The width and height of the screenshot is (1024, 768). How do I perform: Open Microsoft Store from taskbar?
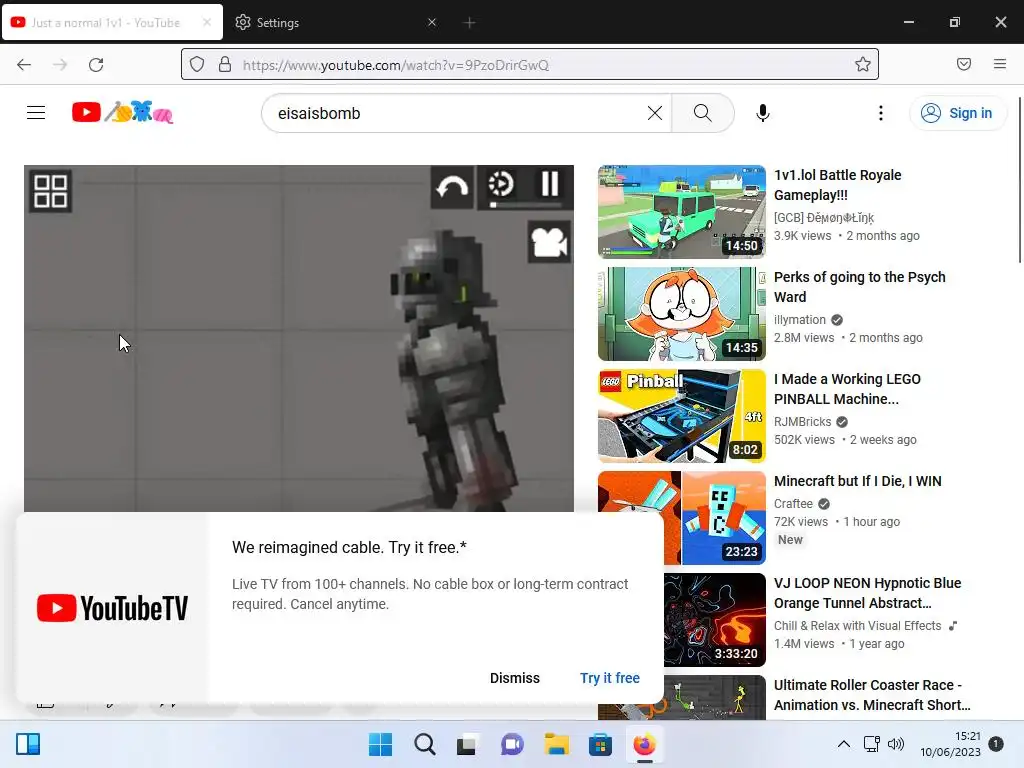click(x=600, y=744)
